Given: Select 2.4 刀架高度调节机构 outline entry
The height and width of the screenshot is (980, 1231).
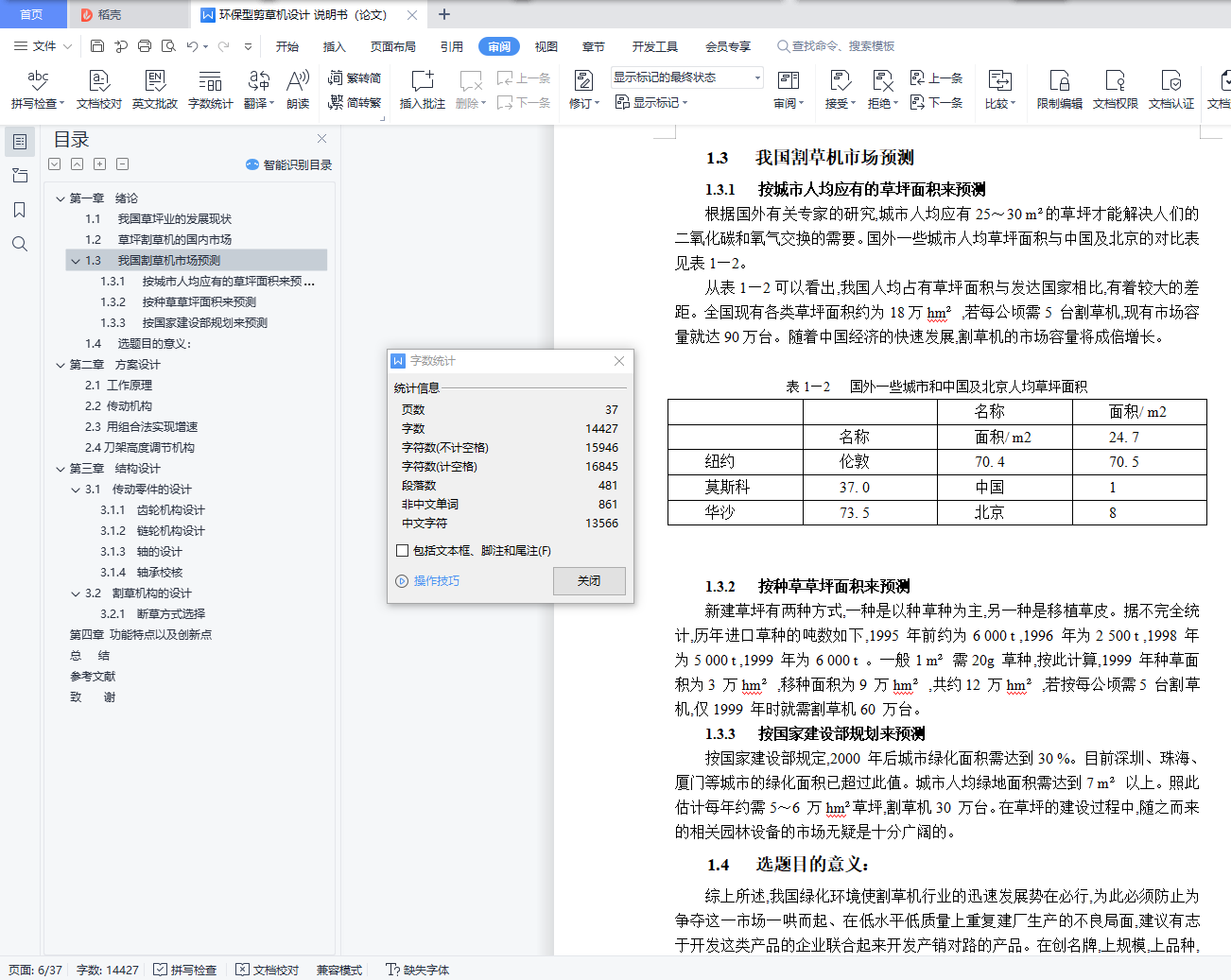Looking at the screenshot, I should tap(140, 448).
